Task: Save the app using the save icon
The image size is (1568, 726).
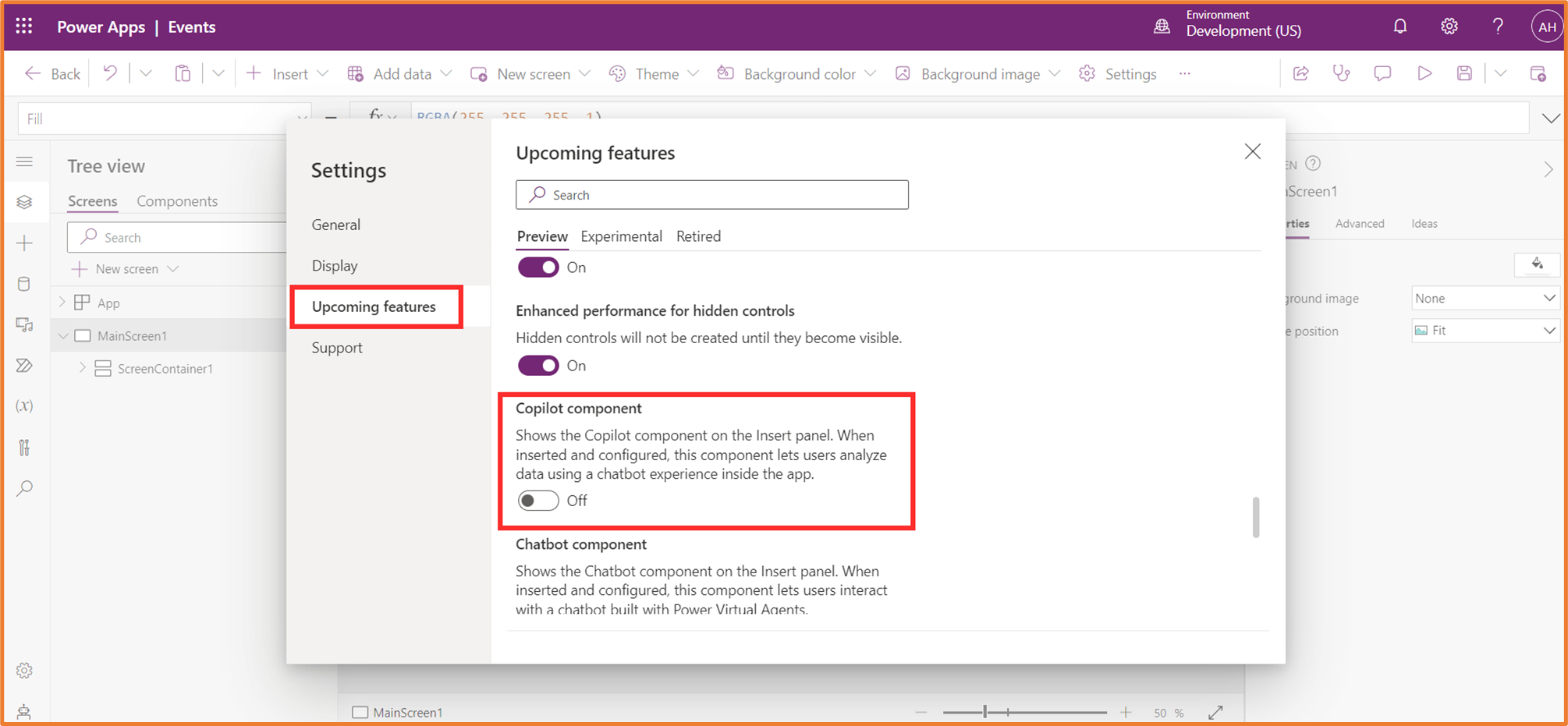Action: tap(1464, 73)
